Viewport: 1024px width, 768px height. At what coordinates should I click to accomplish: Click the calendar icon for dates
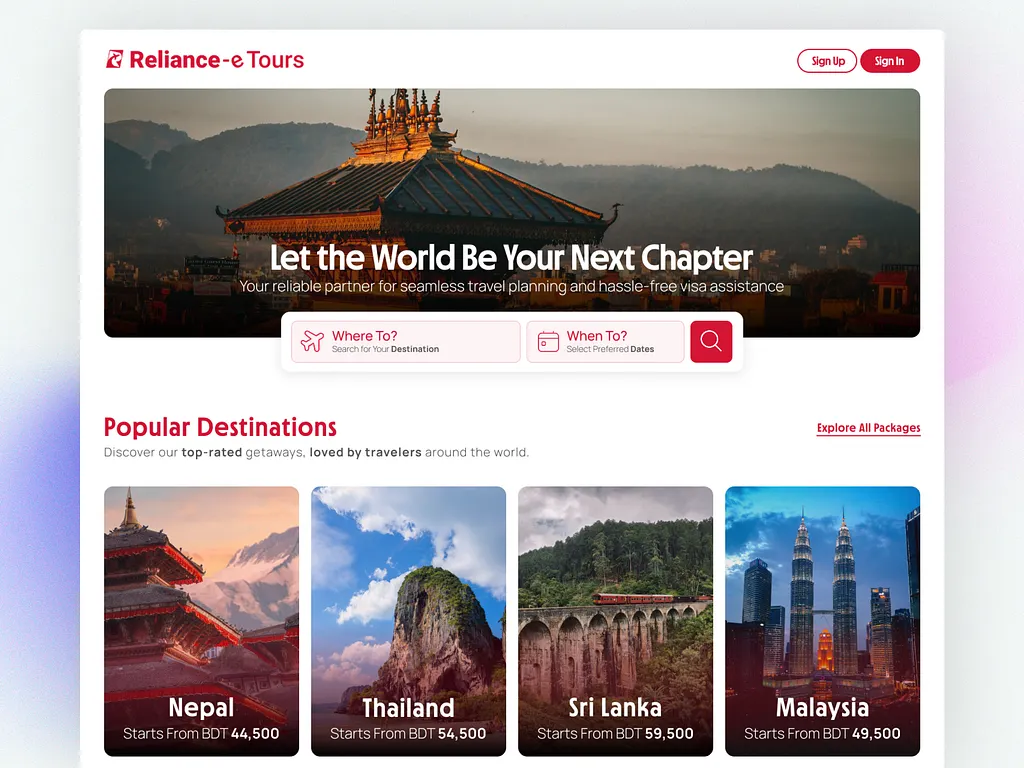(548, 342)
